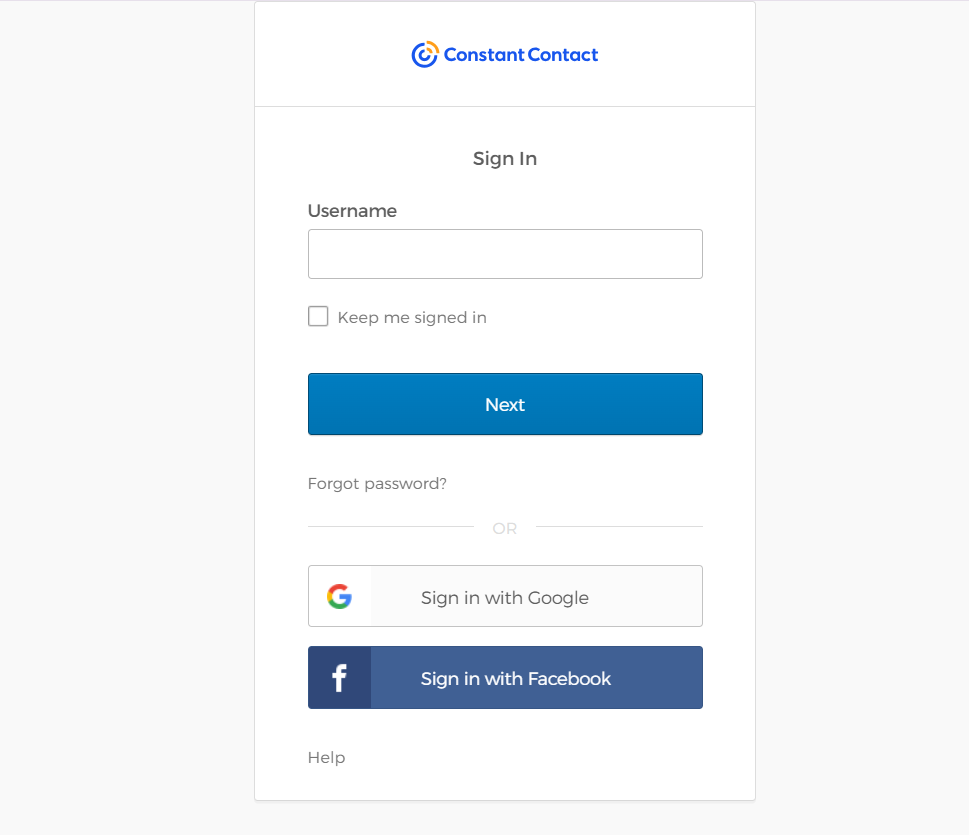Click the Username field label
This screenshot has height=835, width=969.
coord(352,211)
